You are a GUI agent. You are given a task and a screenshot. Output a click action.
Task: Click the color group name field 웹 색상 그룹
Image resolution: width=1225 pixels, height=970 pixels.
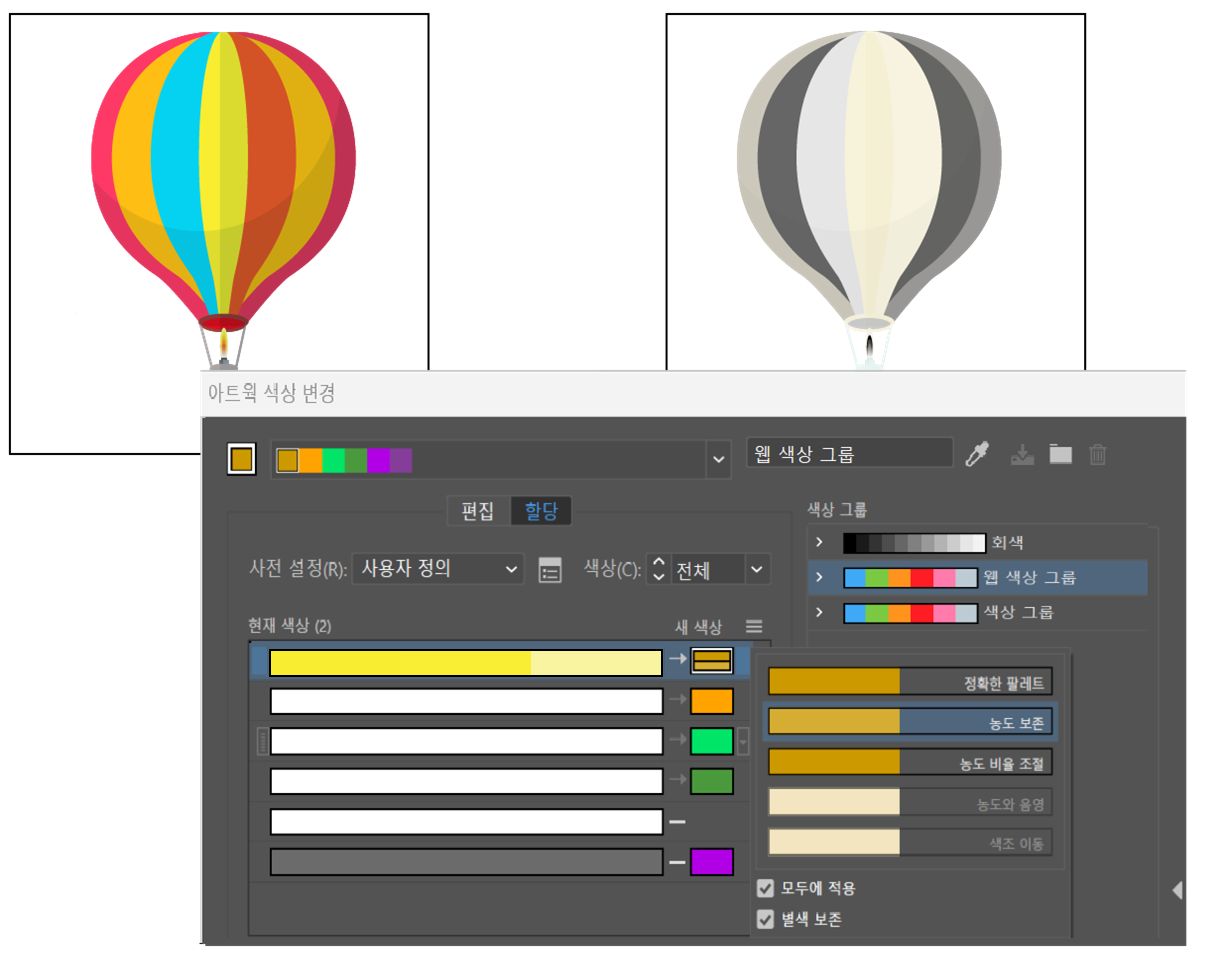coord(850,454)
